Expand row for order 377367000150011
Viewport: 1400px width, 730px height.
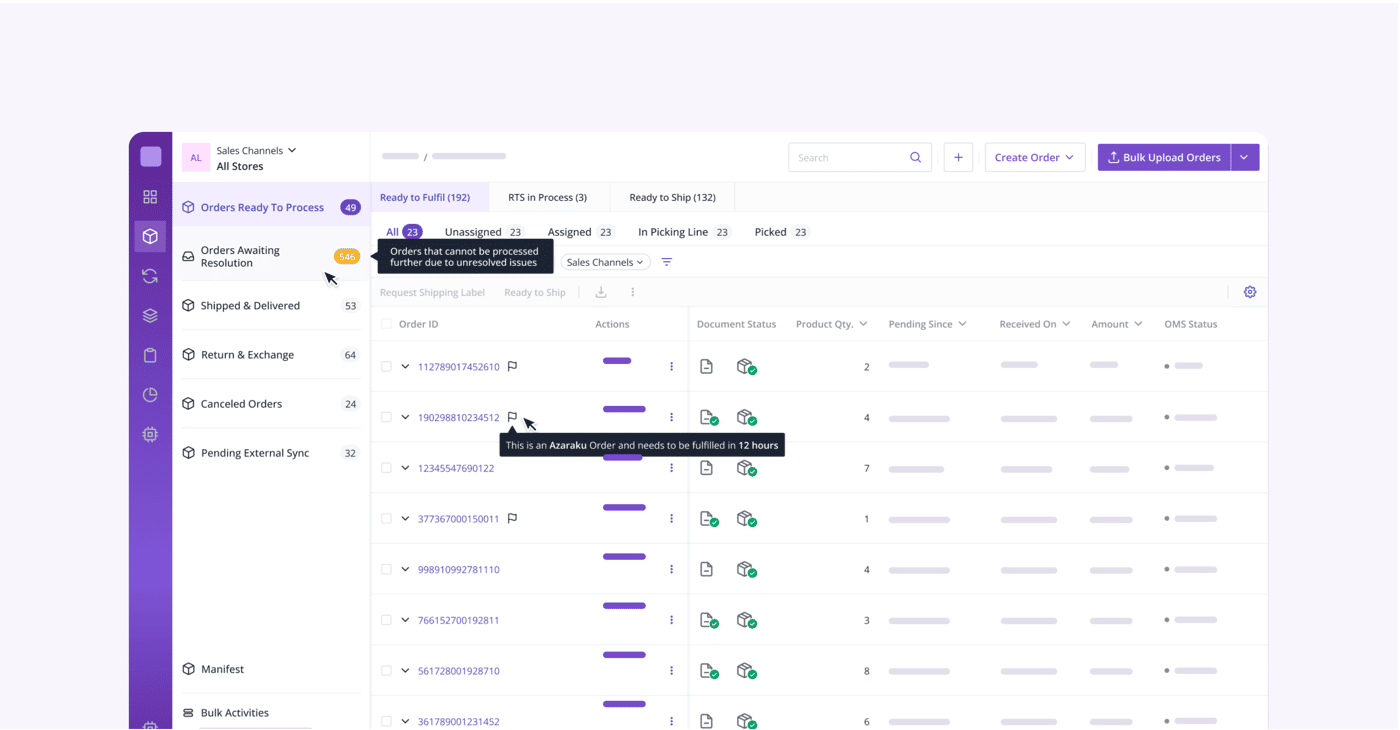(405, 518)
